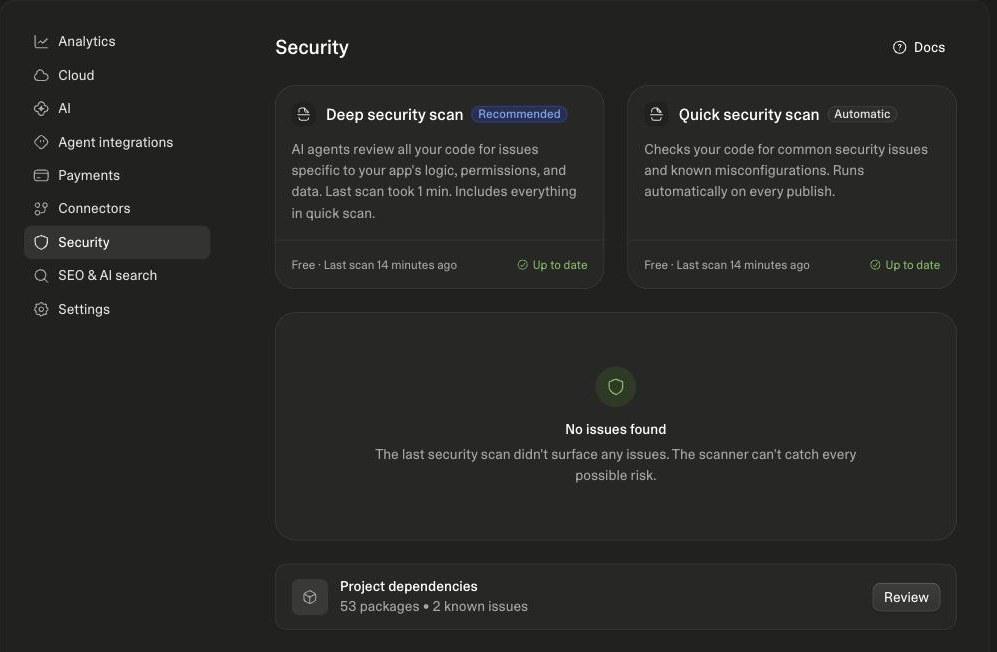
Task: Open the Settings page
Action: (x=117, y=309)
